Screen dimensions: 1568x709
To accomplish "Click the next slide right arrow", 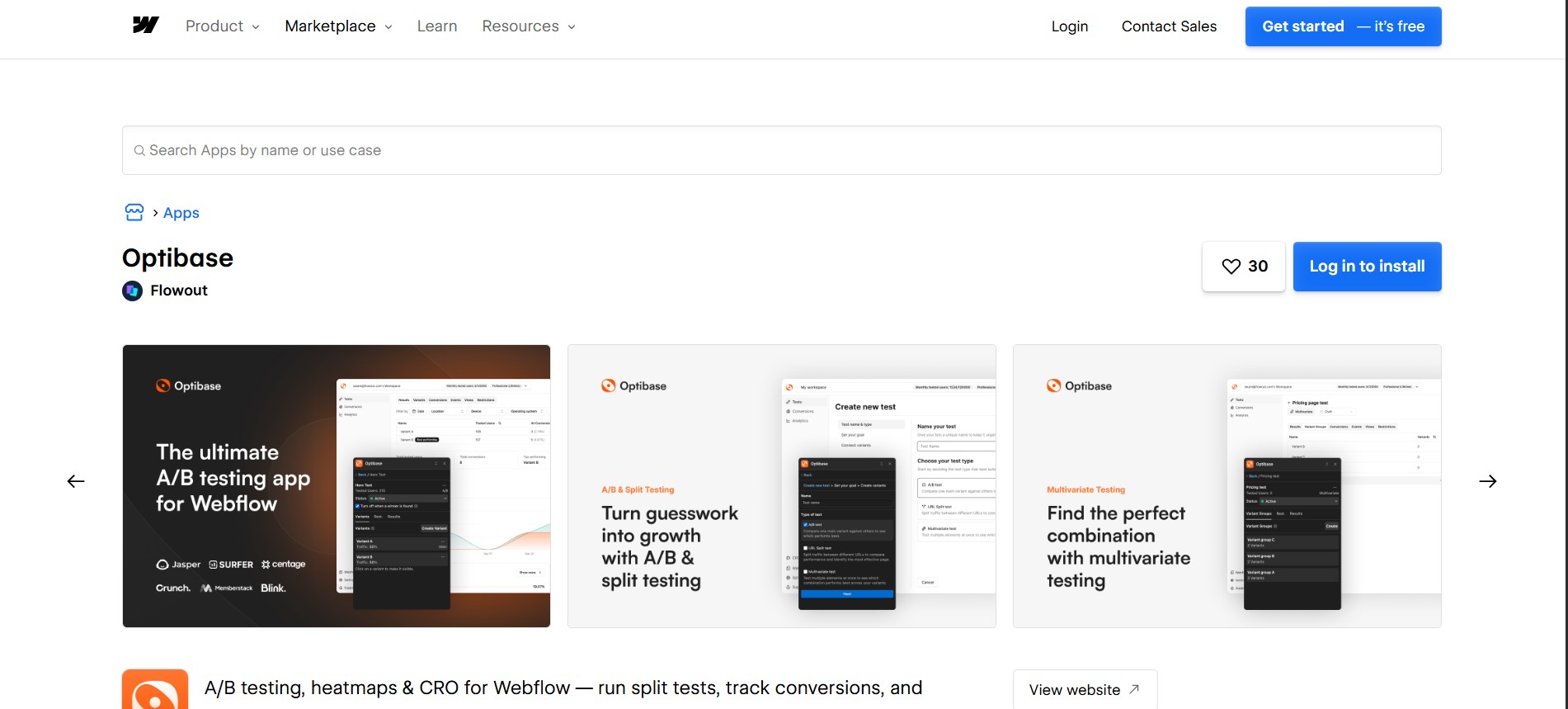I will 1488,481.
